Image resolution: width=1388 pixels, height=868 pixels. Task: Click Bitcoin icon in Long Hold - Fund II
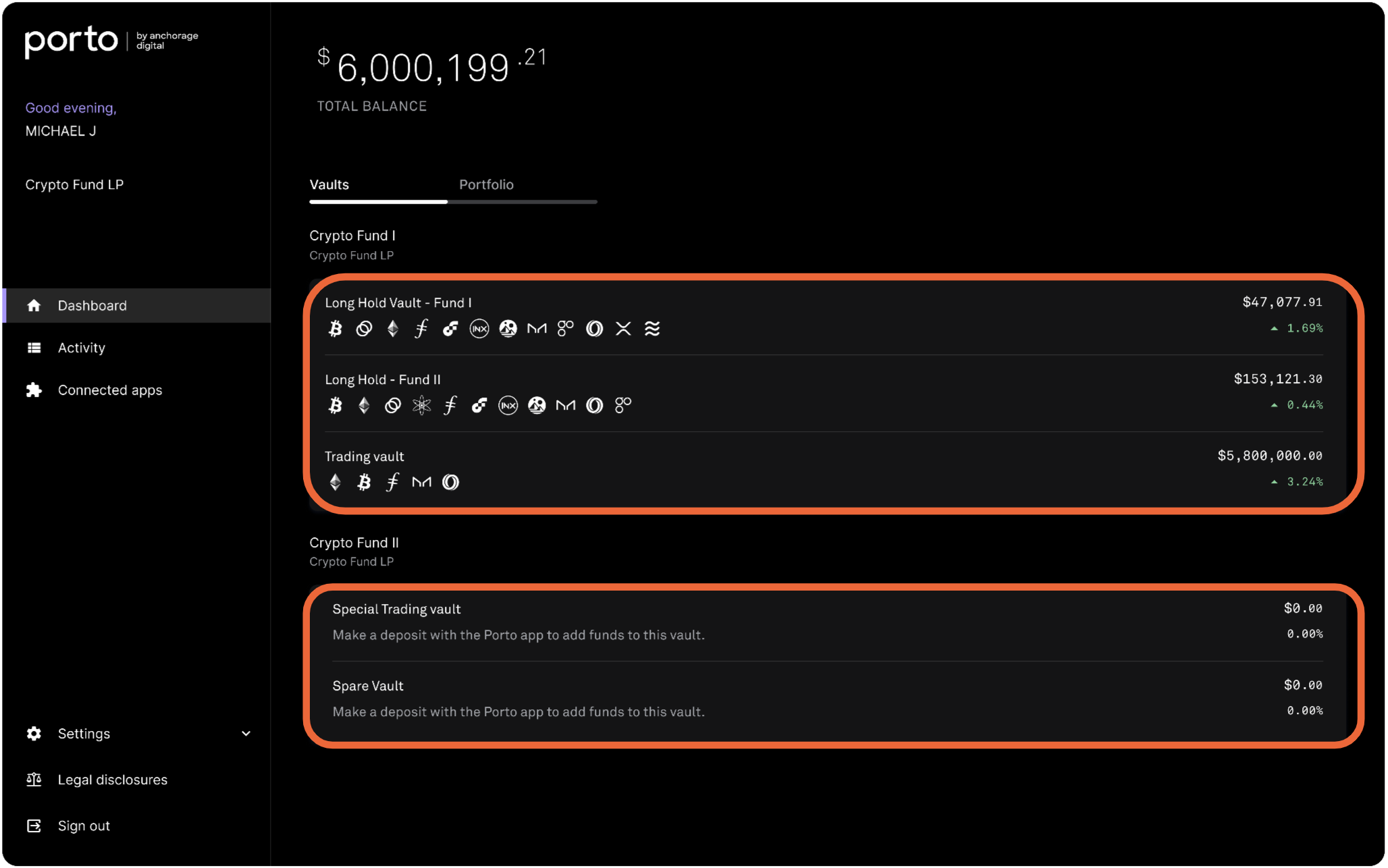[336, 406]
